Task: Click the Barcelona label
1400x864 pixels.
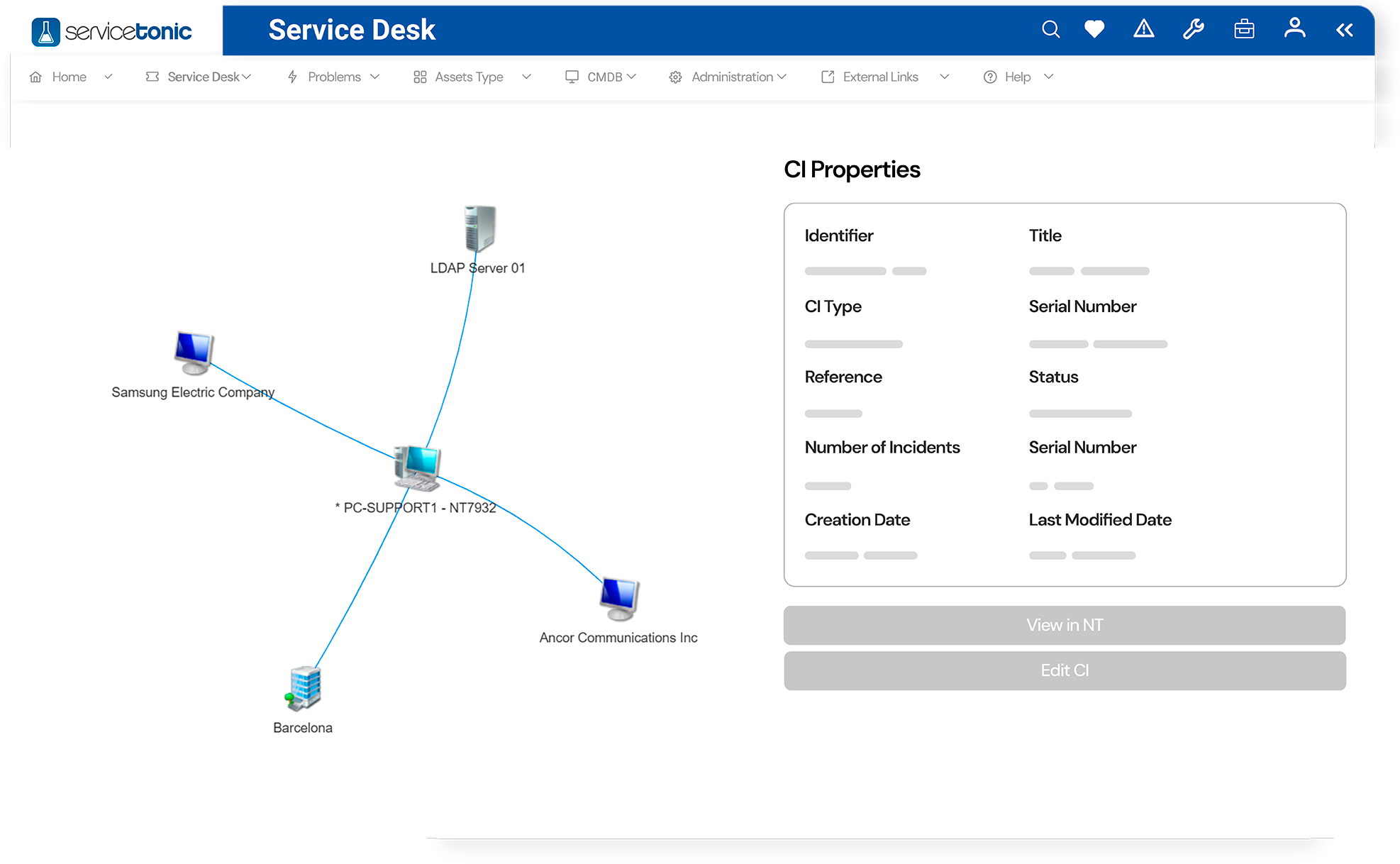Action: pos(303,728)
